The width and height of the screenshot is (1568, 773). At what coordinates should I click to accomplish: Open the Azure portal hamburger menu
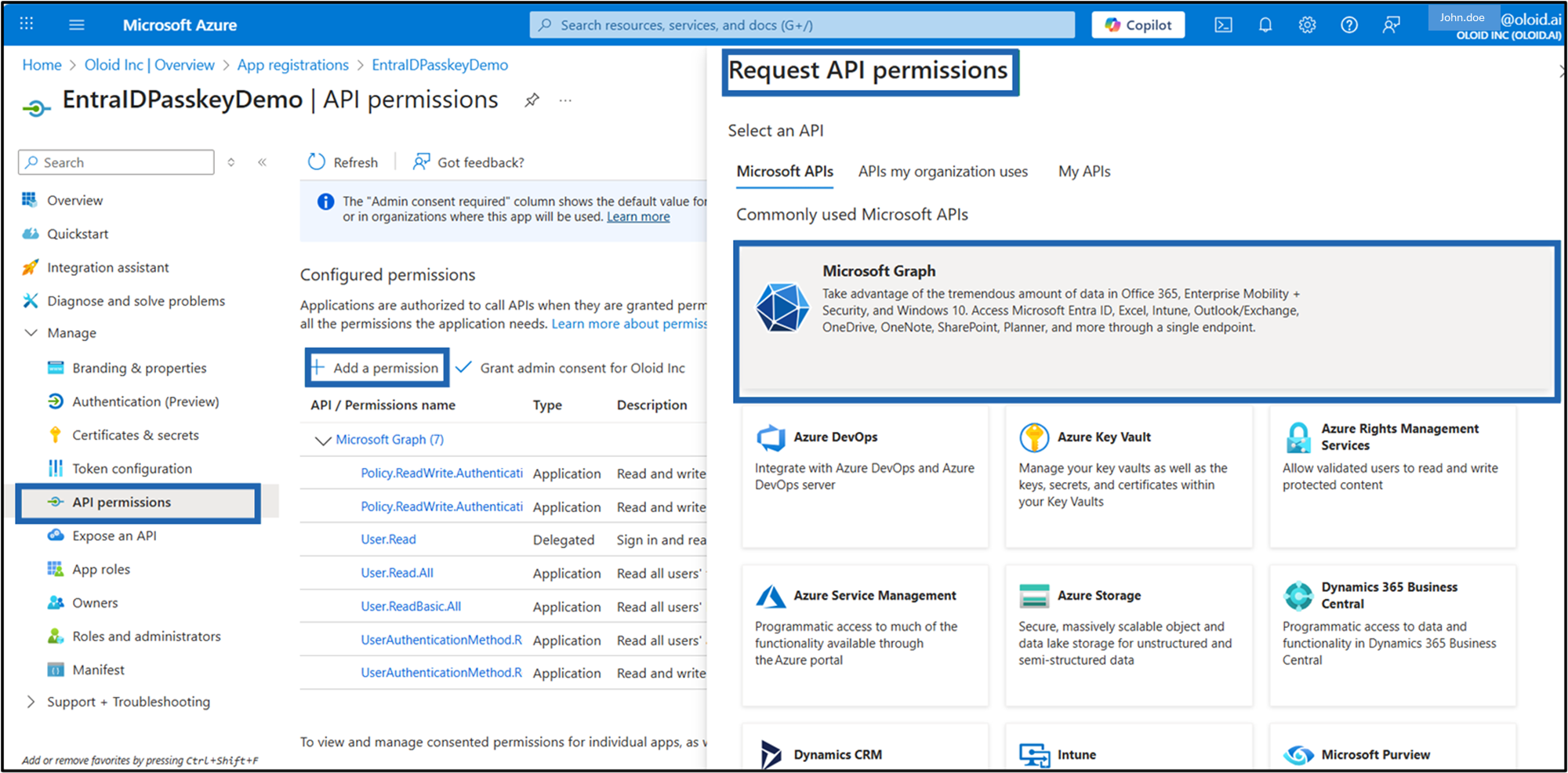76,24
